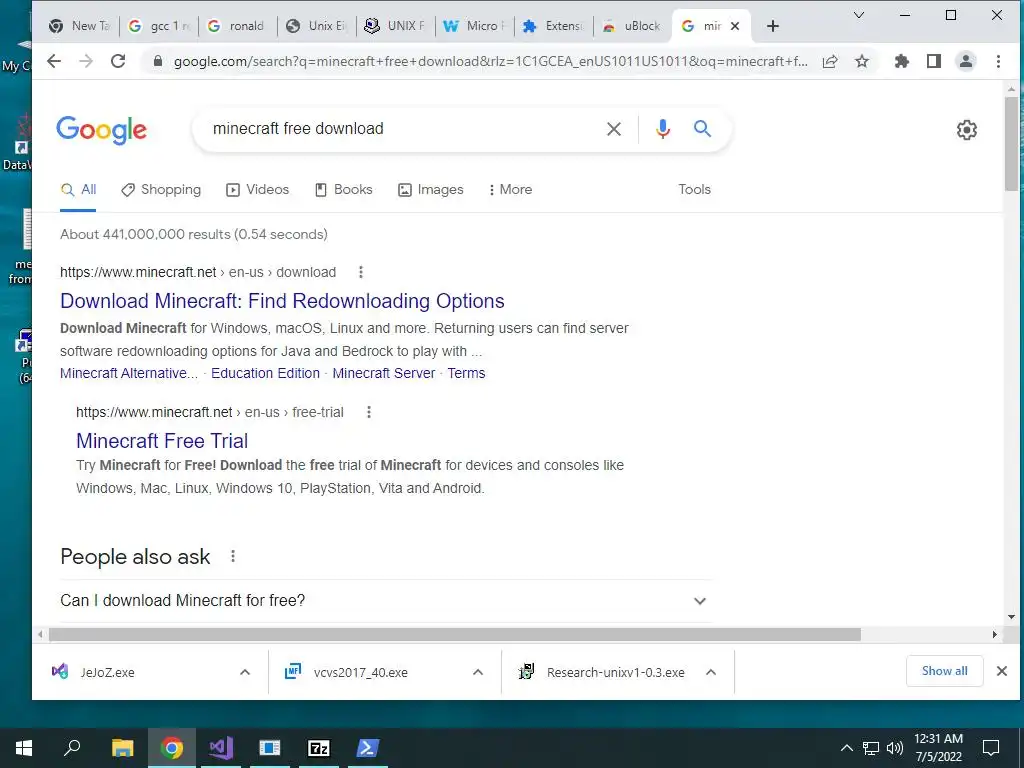Open the Chrome profile avatar
The height and width of the screenshot is (768, 1024).
point(966,61)
